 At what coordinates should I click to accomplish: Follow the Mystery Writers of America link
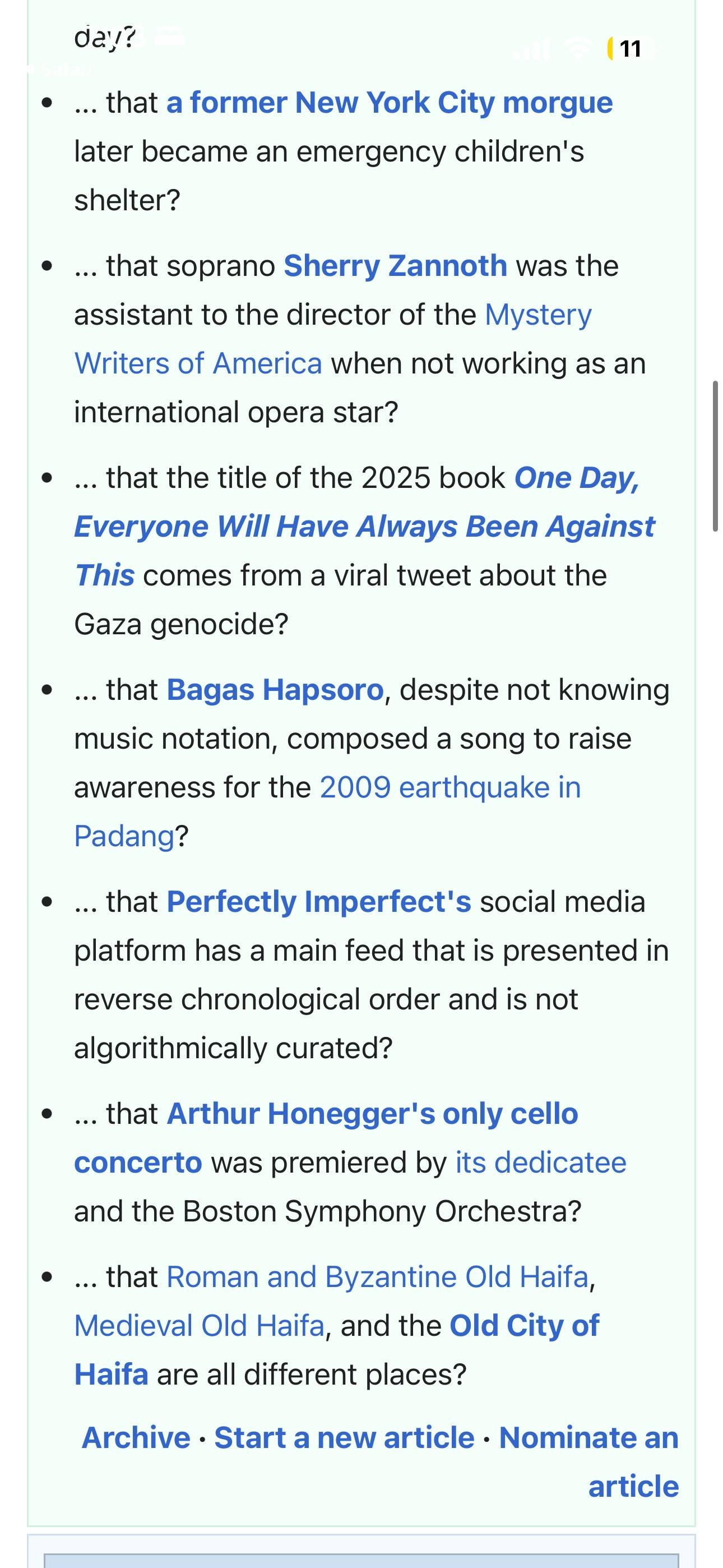click(333, 339)
